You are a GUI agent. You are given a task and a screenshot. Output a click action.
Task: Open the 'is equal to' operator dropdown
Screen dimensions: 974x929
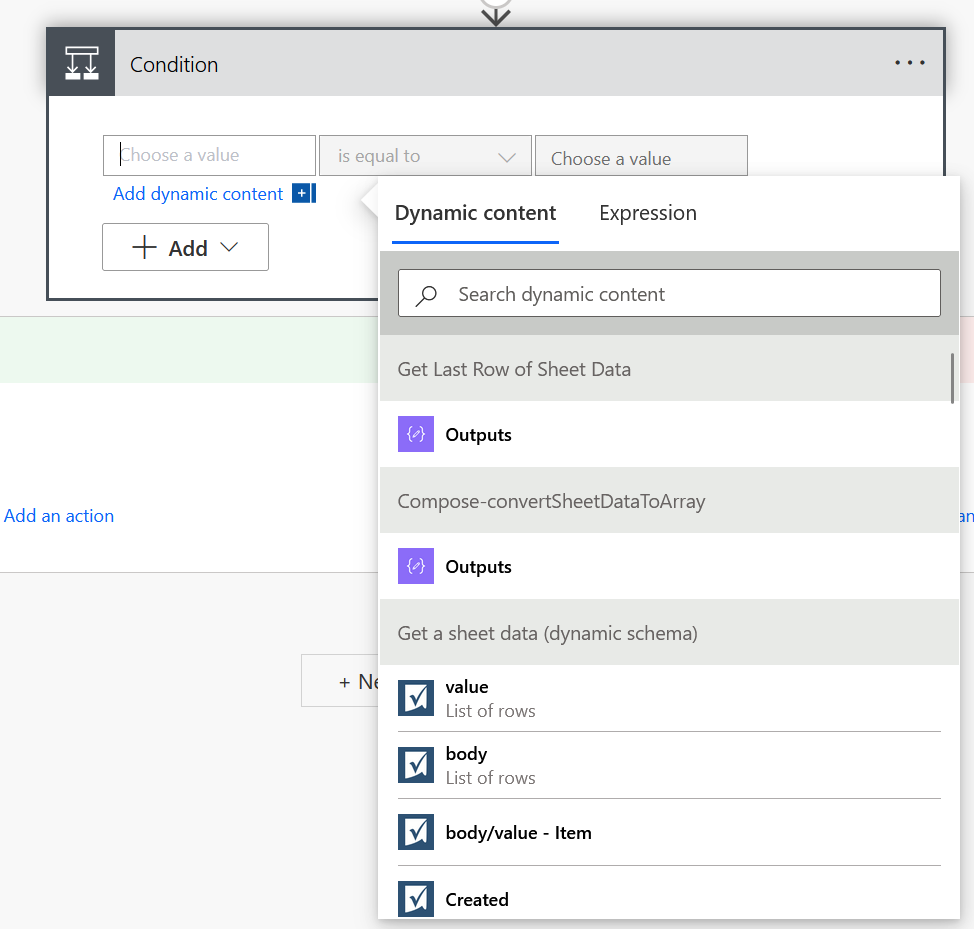(x=425, y=157)
